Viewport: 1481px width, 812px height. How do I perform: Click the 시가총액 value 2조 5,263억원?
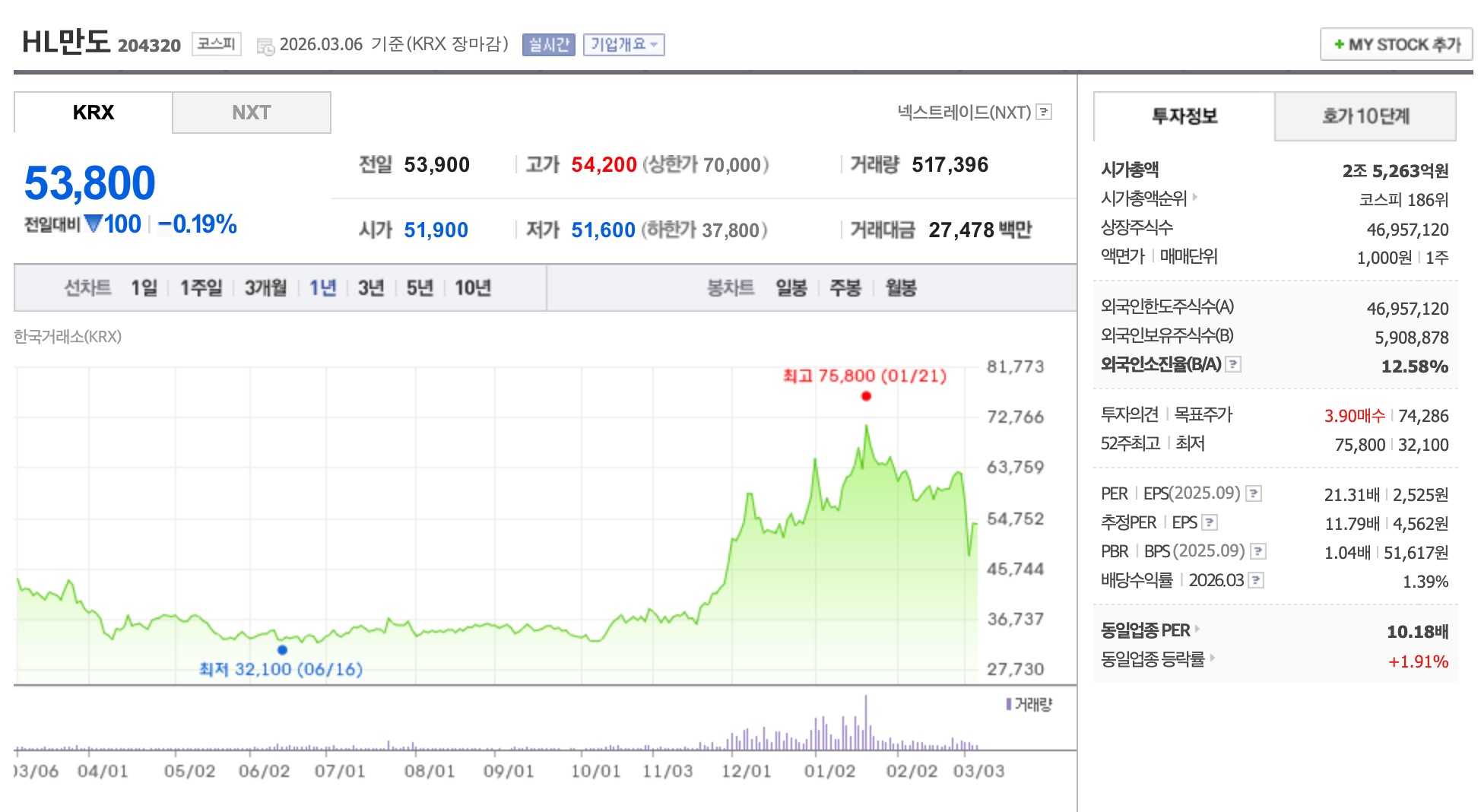(1395, 171)
